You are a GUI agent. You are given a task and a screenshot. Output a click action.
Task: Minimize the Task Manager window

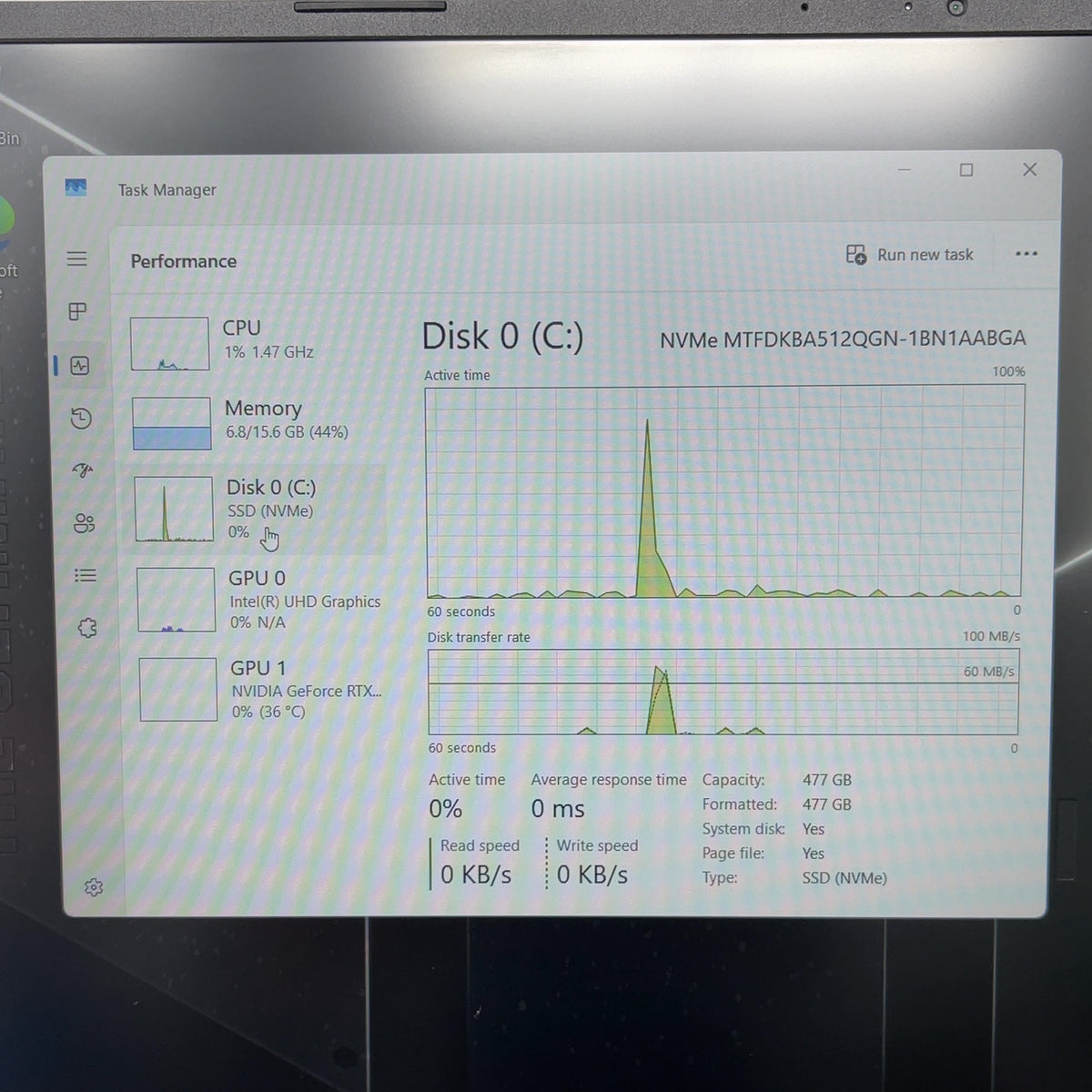tap(905, 169)
